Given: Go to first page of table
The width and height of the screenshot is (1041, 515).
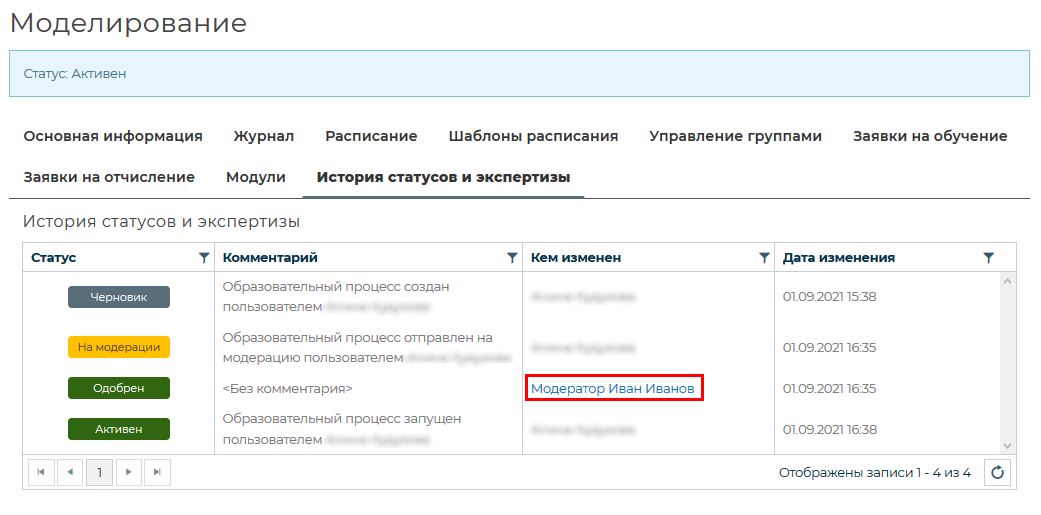Looking at the screenshot, I should click(x=41, y=472).
